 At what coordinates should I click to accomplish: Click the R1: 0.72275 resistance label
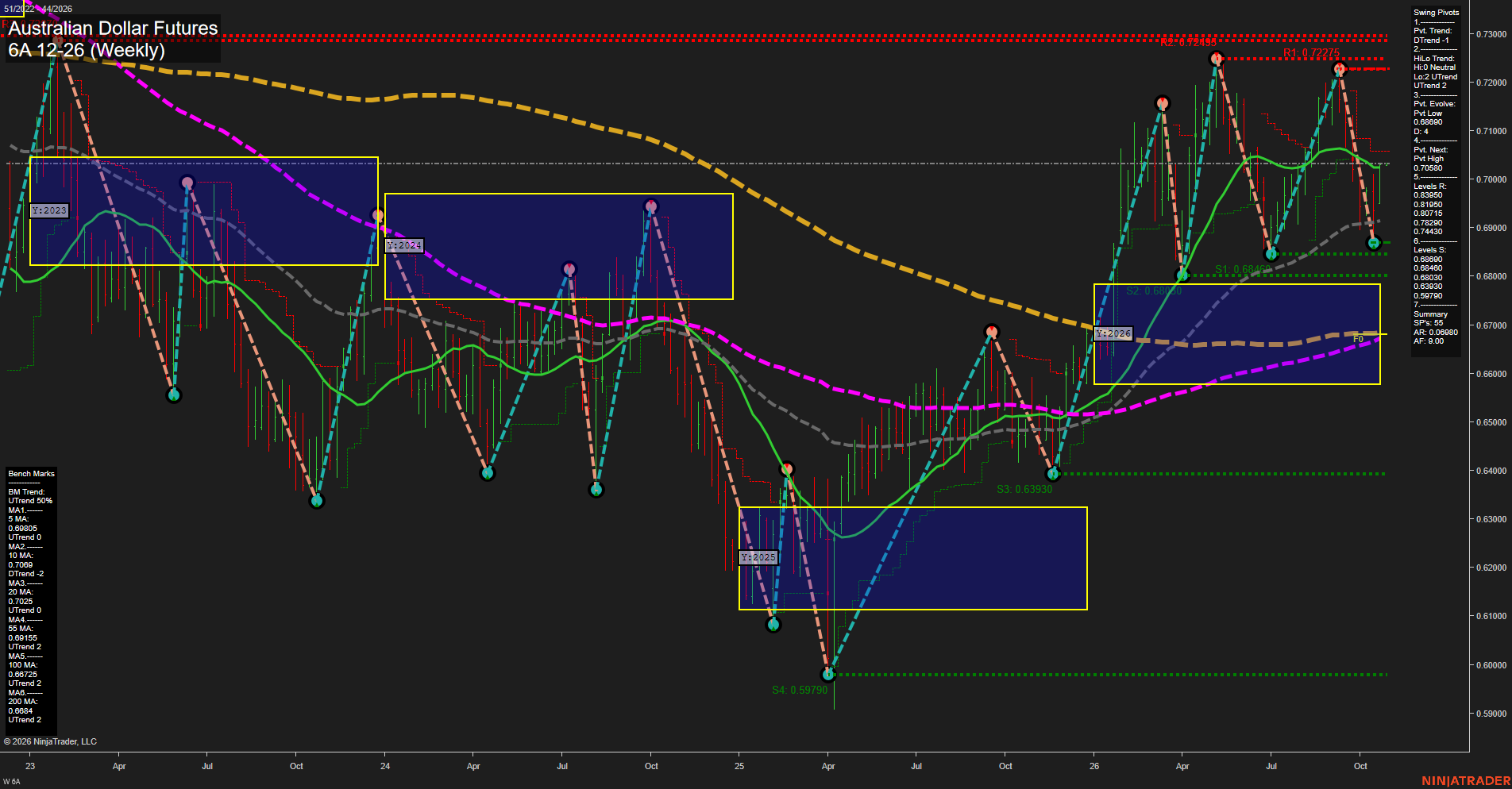click(1311, 53)
